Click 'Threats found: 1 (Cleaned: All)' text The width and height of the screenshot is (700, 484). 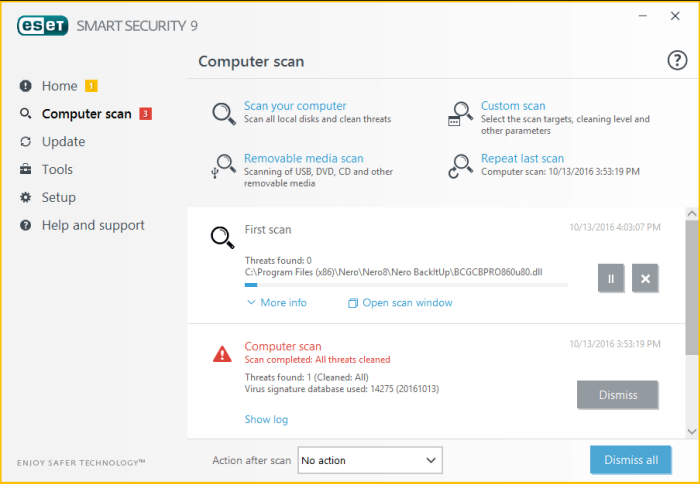coord(307,377)
